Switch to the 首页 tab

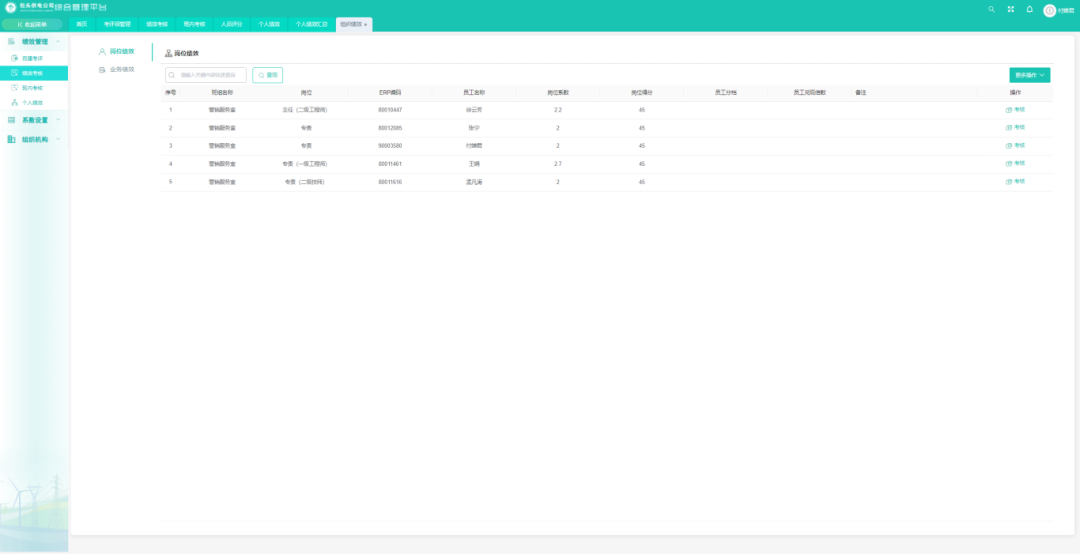(x=82, y=23)
